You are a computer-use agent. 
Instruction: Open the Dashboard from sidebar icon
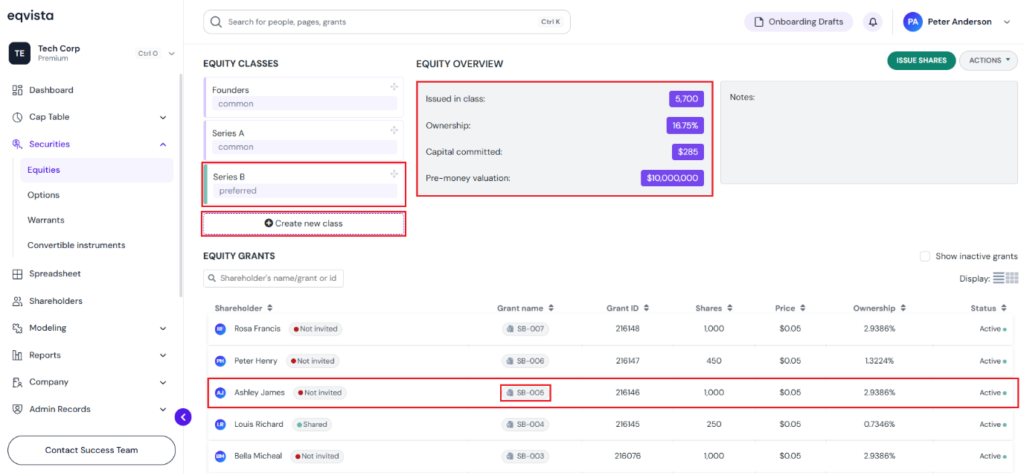click(18, 90)
